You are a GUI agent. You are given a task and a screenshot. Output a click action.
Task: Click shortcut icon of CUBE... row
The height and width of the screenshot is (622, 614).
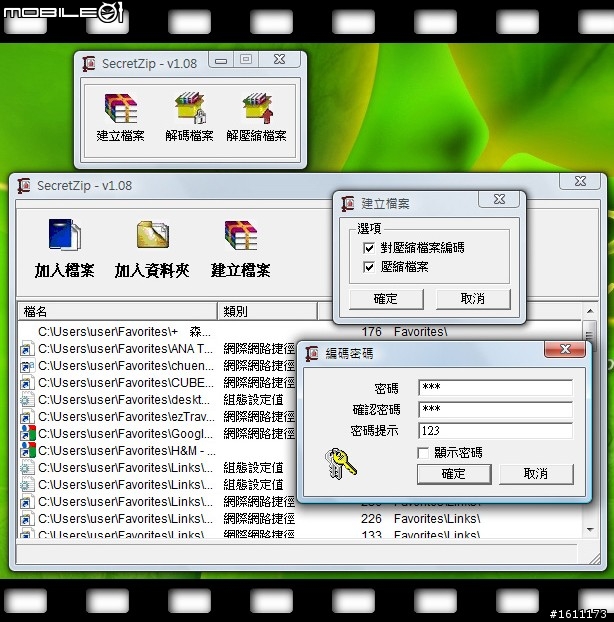pos(27,383)
